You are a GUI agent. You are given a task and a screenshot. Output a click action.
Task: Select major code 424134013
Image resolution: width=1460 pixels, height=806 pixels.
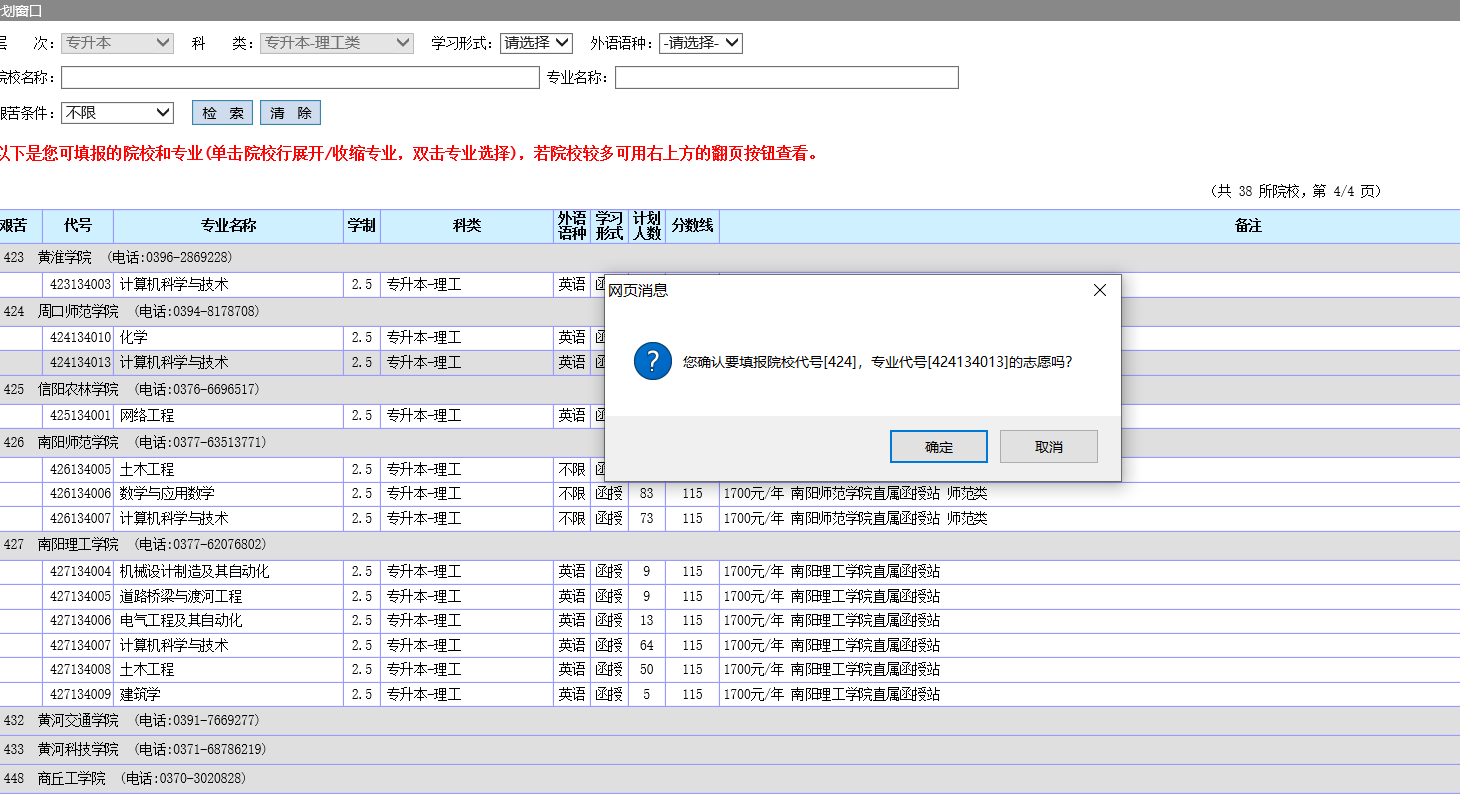click(80, 362)
